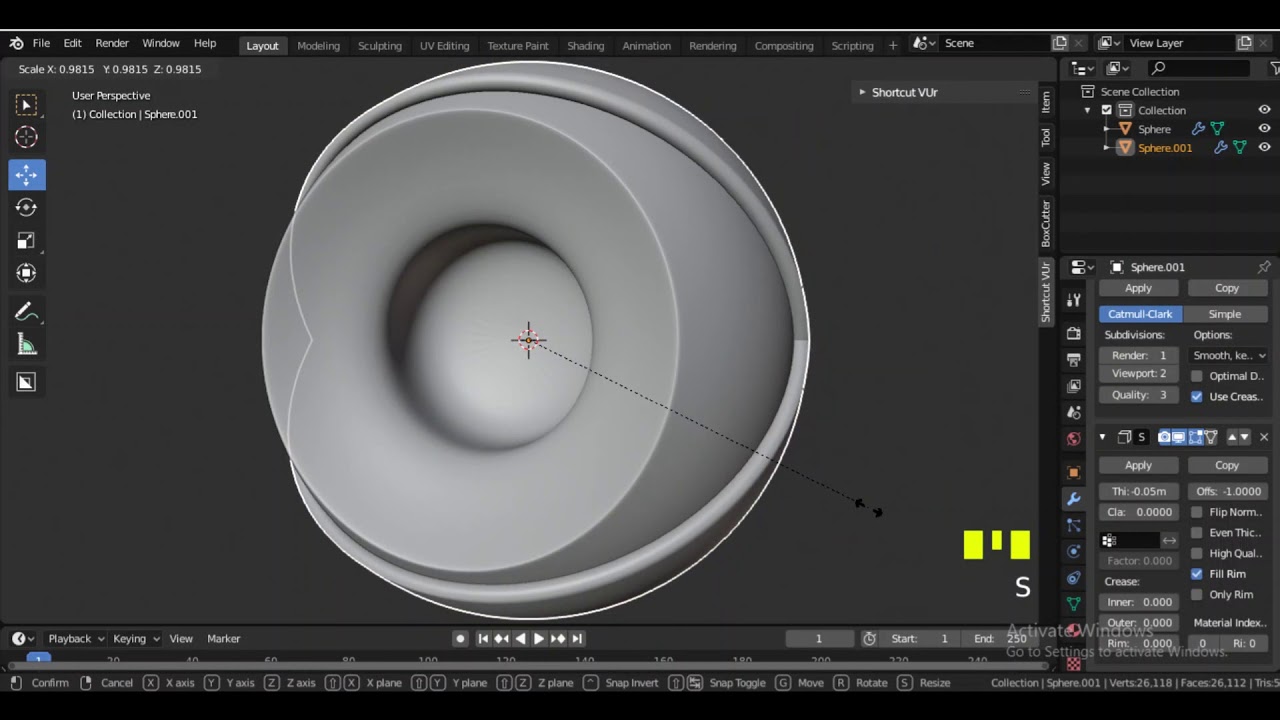Open the outliner display mode dropdown

1117,68
